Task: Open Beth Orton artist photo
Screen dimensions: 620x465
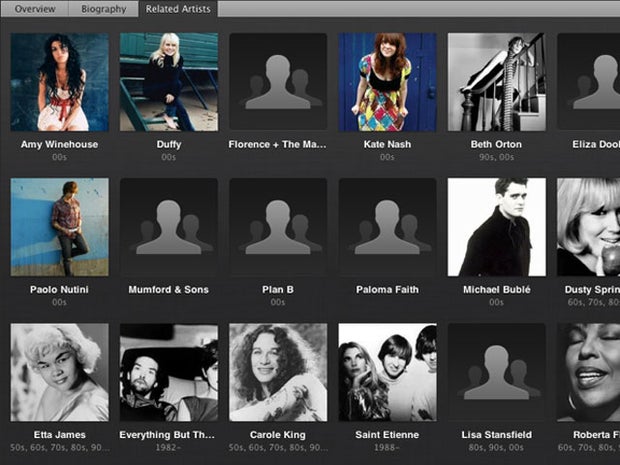Action: 497,82
